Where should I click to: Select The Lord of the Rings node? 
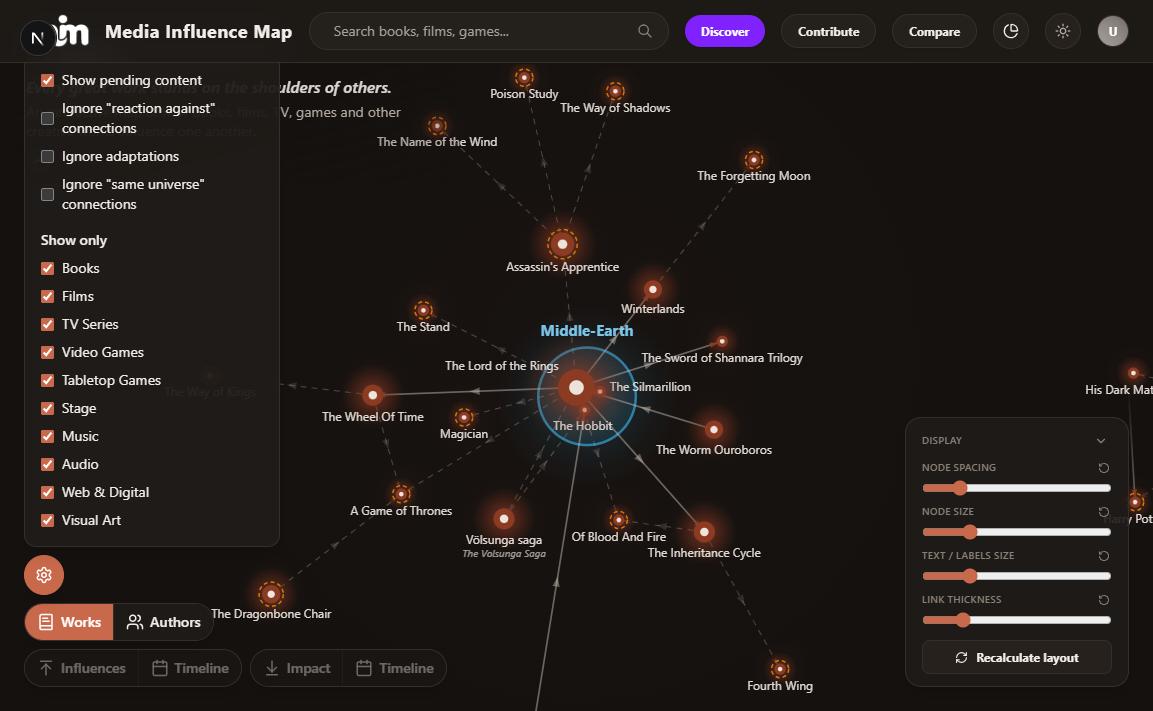(x=576, y=387)
